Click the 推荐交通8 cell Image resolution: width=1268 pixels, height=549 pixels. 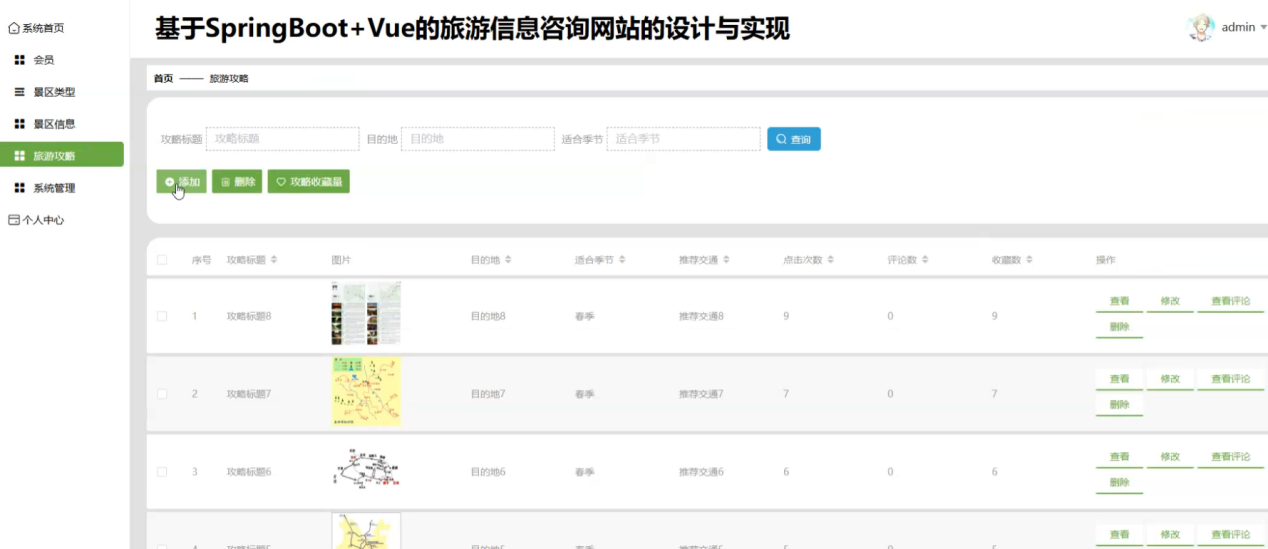[701, 316]
